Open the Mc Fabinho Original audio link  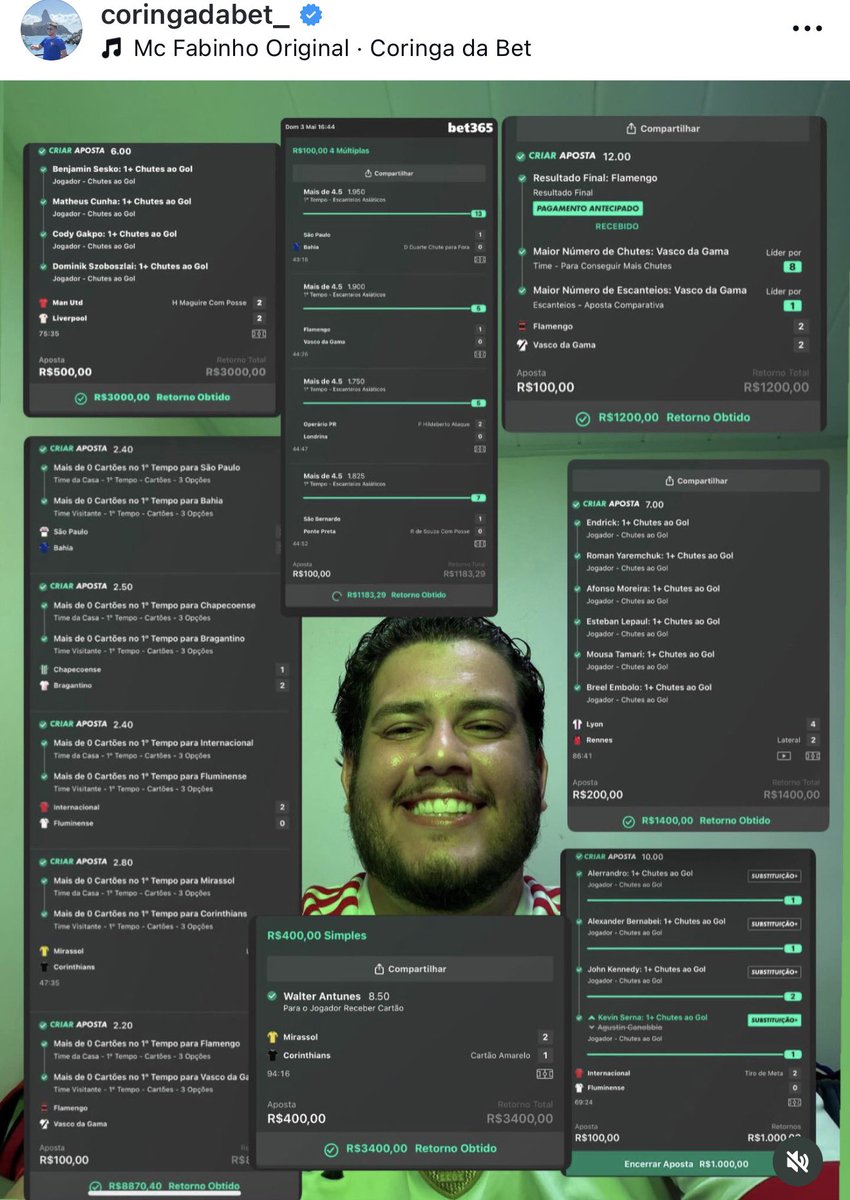coord(331,48)
